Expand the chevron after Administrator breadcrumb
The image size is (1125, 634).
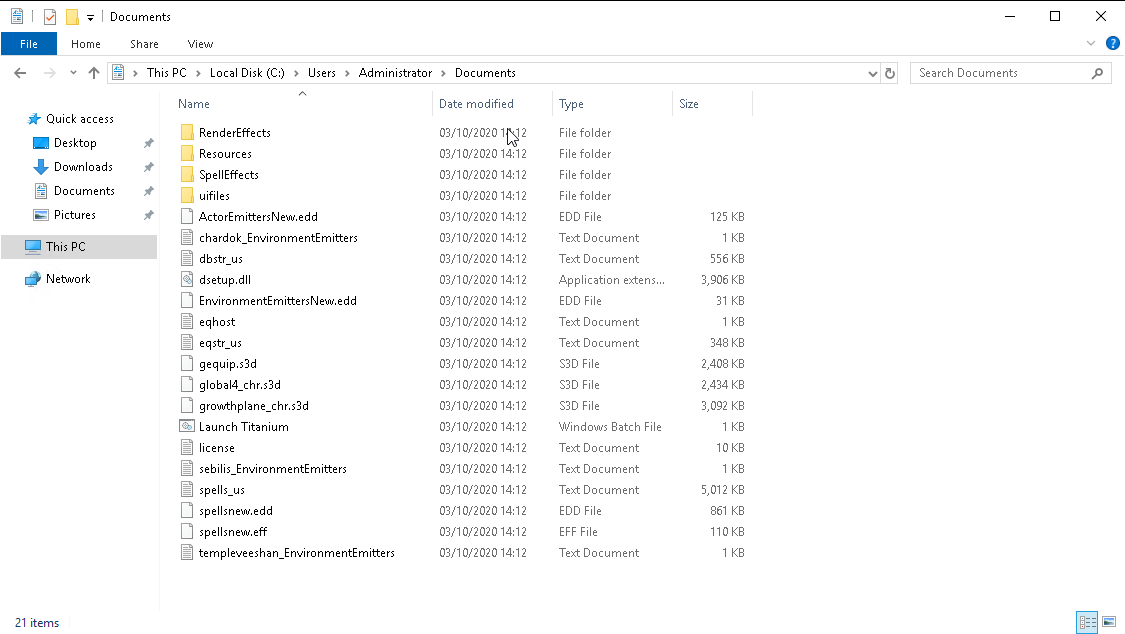[443, 73]
